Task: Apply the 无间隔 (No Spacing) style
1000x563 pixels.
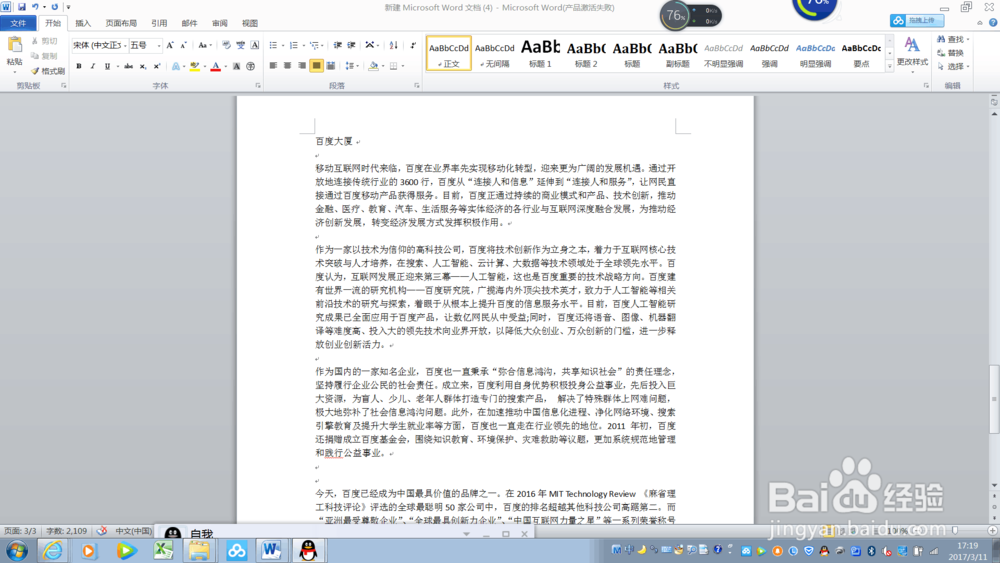Action: (x=494, y=53)
